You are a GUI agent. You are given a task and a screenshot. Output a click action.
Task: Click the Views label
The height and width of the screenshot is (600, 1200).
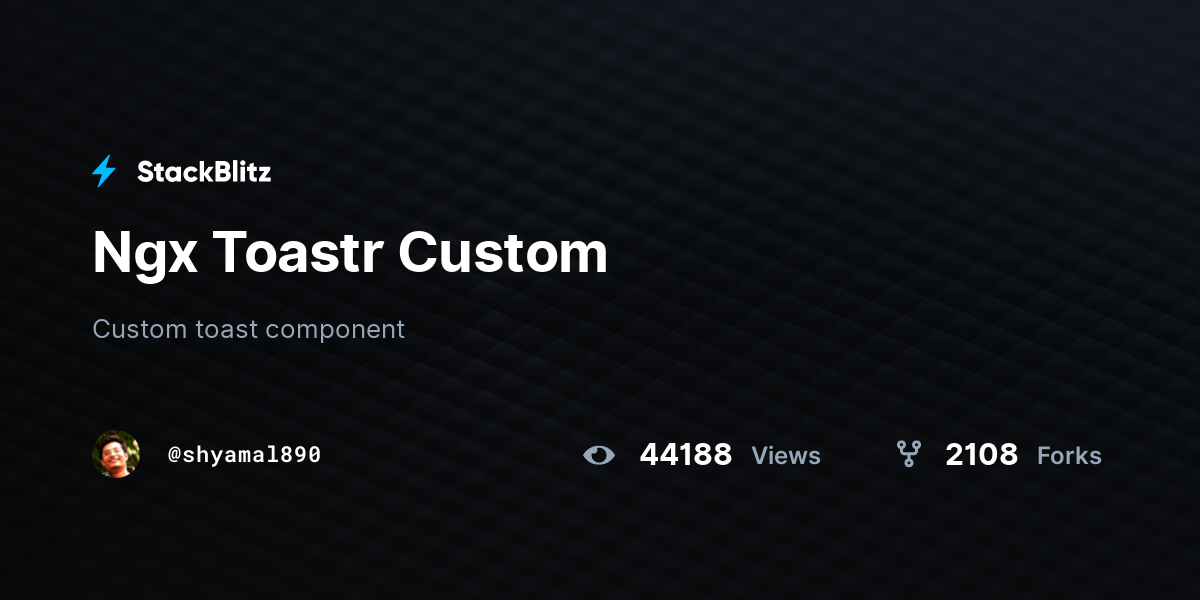coord(786,456)
